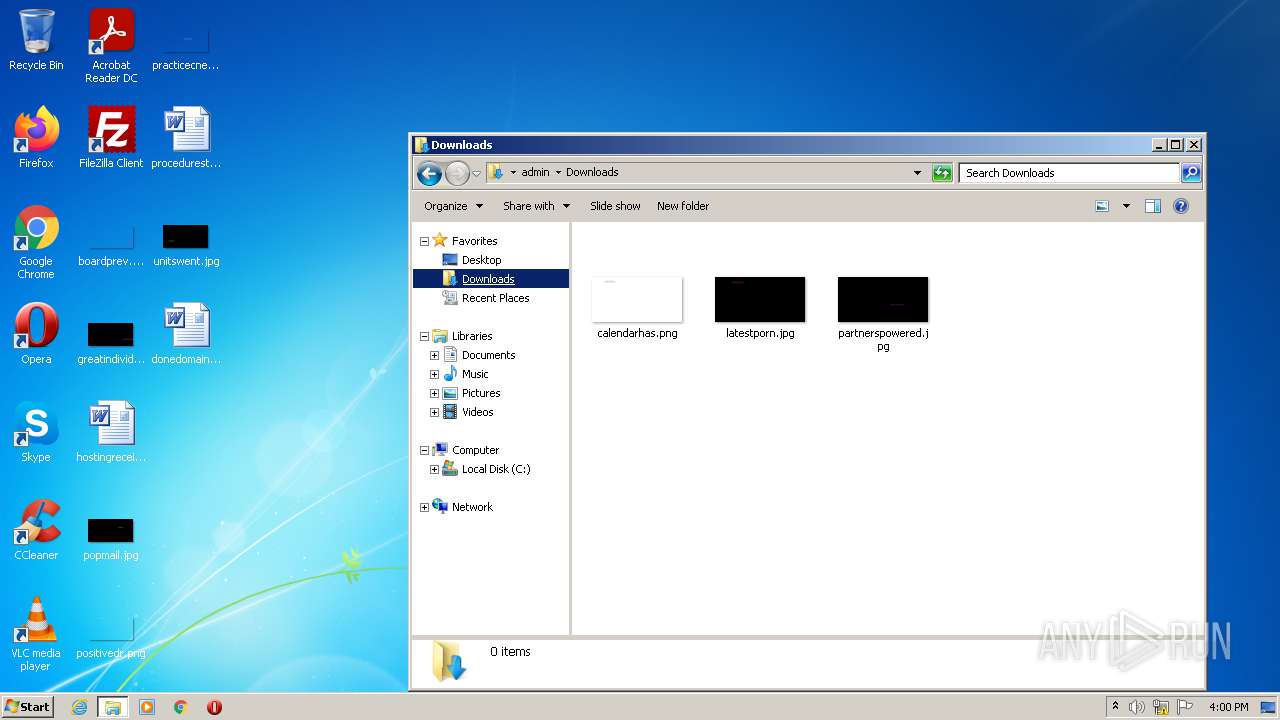Image resolution: width=1280 pixels, height=720 pixels.
Task: Select the practicecne file on desktop
Action: point(186,49)
